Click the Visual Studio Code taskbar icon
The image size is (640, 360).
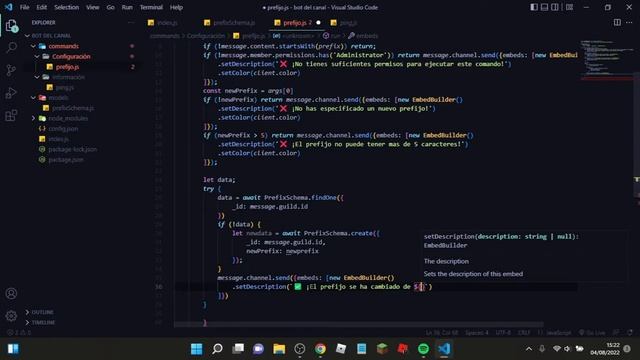click(x=444, y=349)
